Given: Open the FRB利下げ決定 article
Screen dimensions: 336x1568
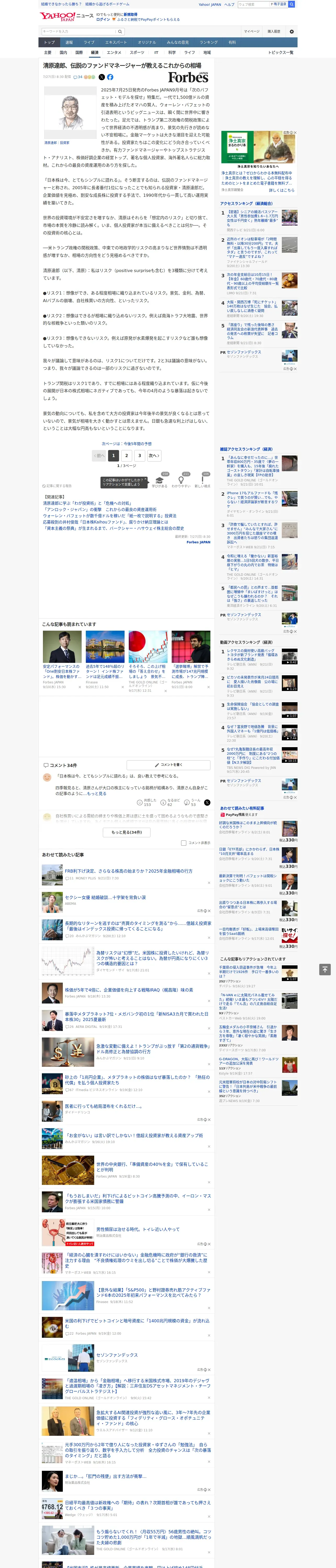Looking at the screenshot, I should [x=129, y=871].
